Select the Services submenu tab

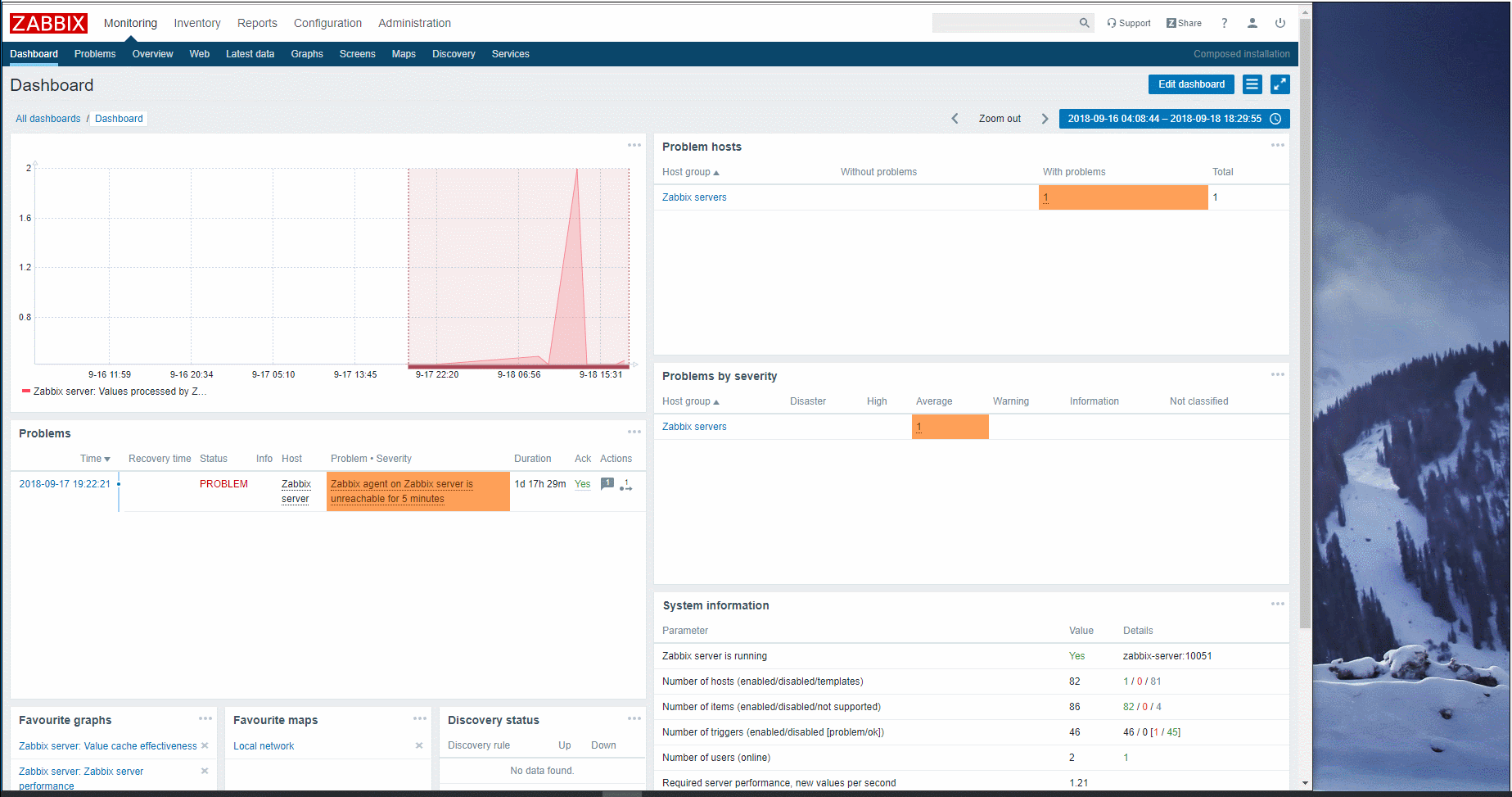(511, 54)
